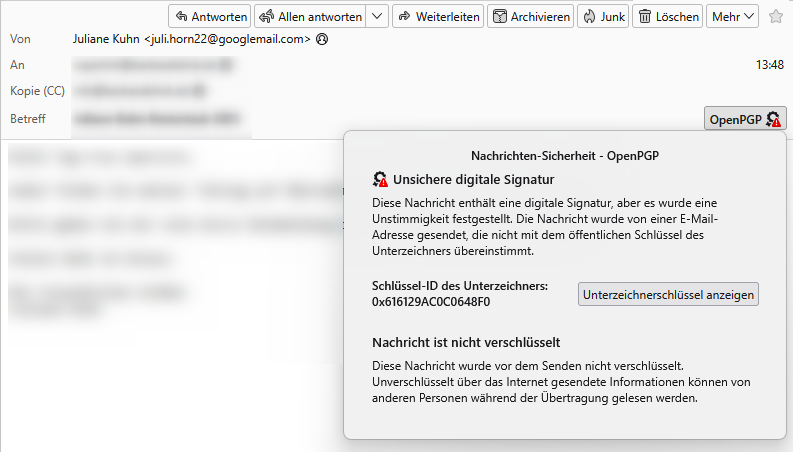Viewport: 793px width, 452px height.
Task: Archive the message using Archivieren
Action: click(531, 16)
